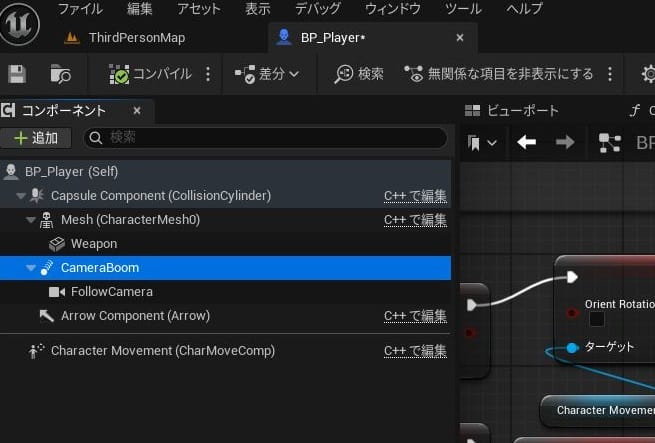Click the graph hierarchy breadcrumb icon
Viewport: 655px width, 443px height.
(x=609, y=143)
